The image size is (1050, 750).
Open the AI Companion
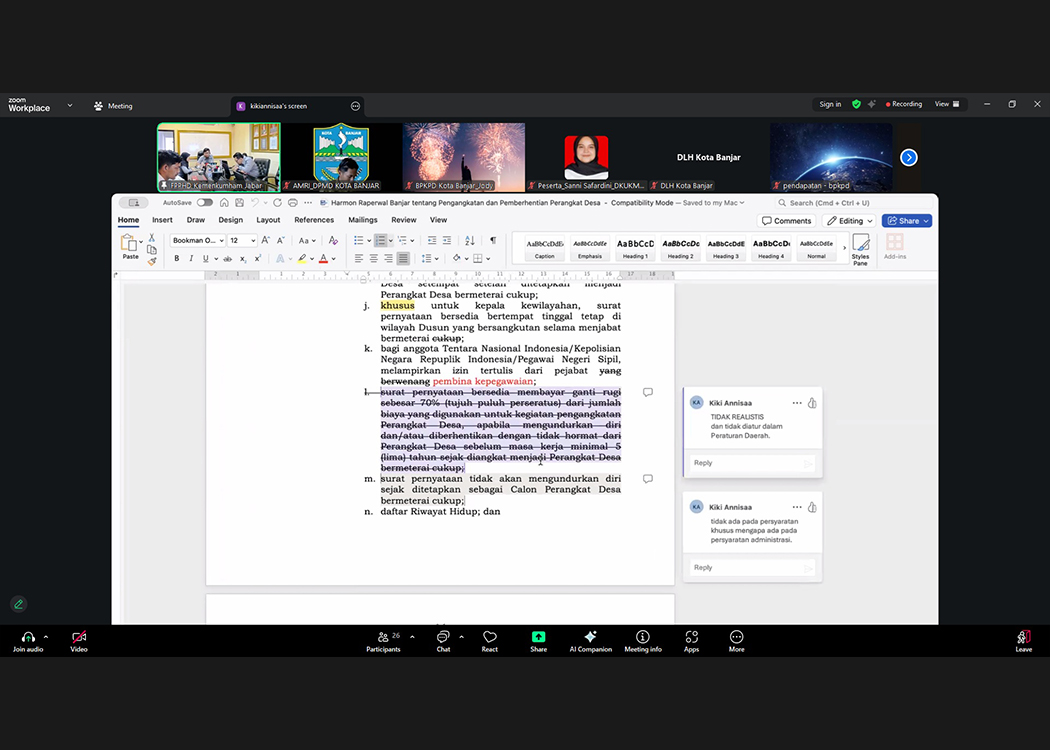pos(590,637)
